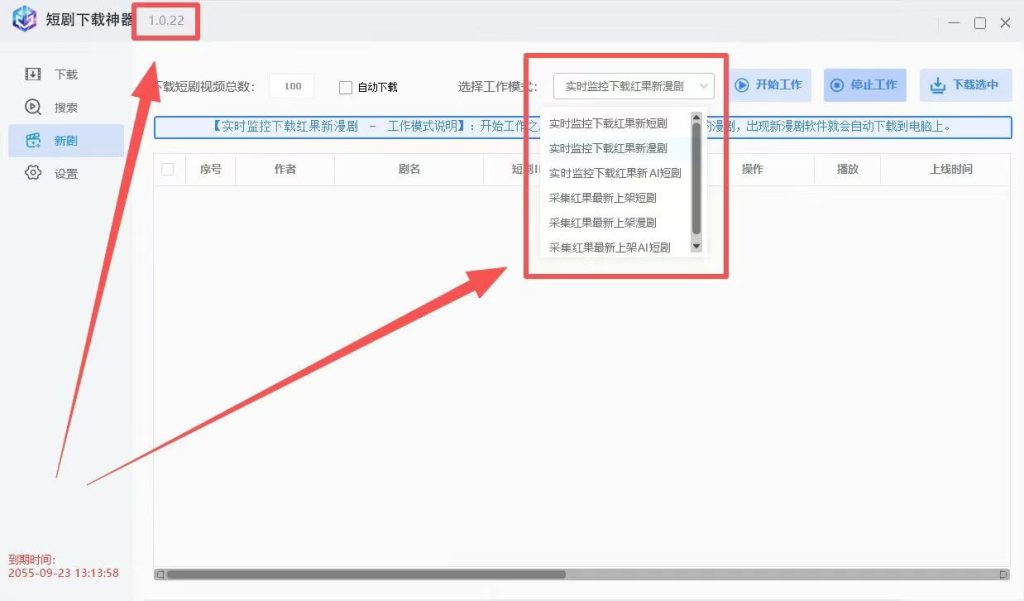Click the 新剧 clapperboard icon
This screenshot has width=1024, height=601.
33,140
